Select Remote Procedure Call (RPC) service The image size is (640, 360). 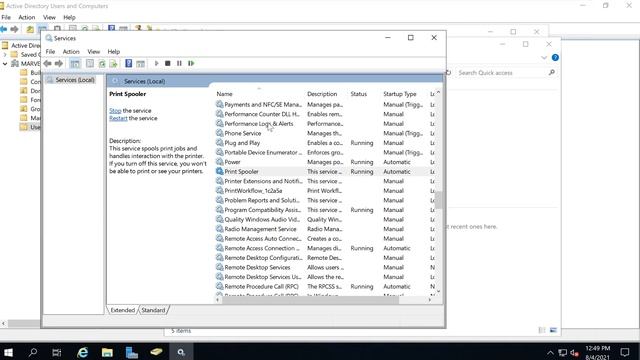(325, 287)
